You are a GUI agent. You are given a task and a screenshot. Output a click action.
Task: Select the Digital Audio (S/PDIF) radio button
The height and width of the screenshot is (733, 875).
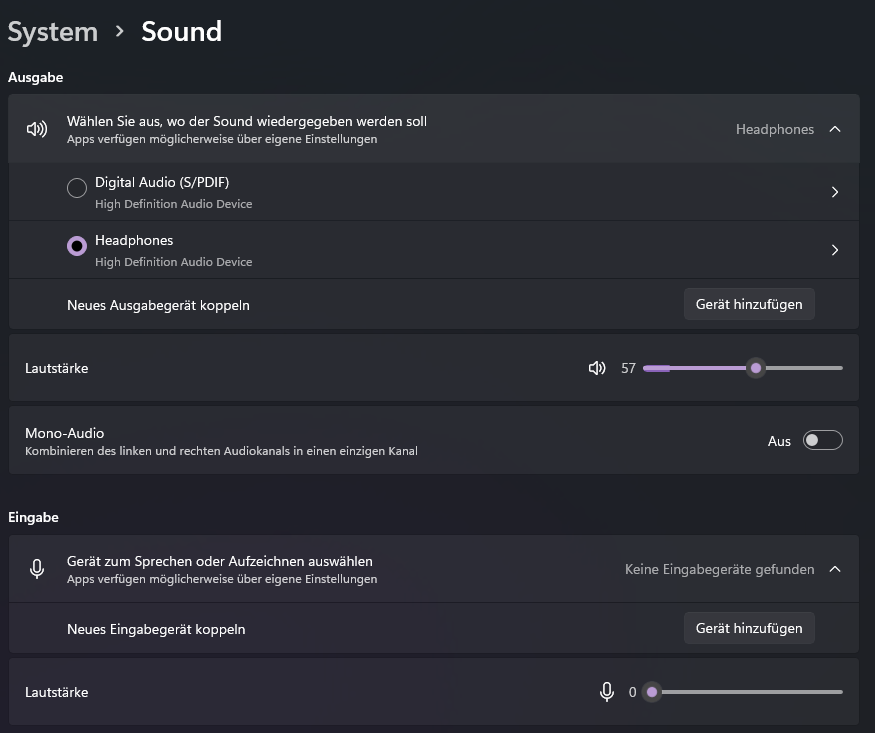tap(77, 188)
